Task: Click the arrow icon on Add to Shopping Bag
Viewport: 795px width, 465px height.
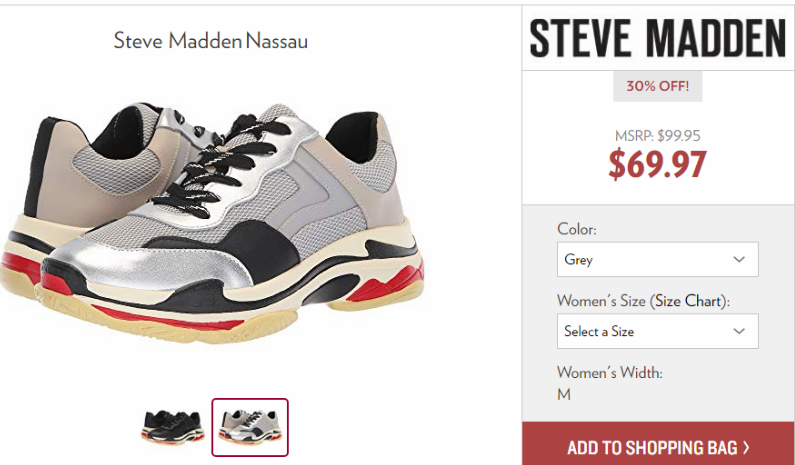Action: (746, 447)
